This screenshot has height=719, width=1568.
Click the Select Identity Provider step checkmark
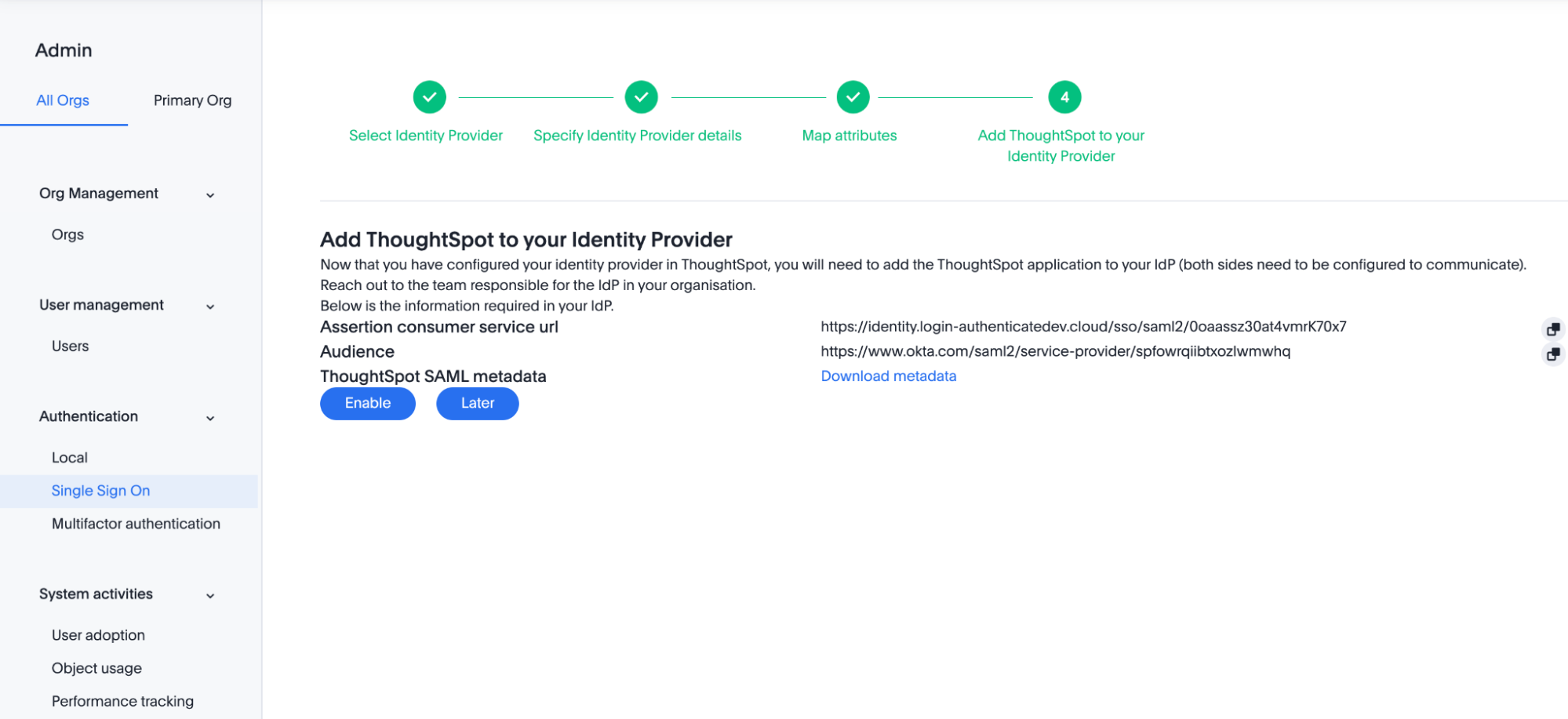[x=428, y=96]
